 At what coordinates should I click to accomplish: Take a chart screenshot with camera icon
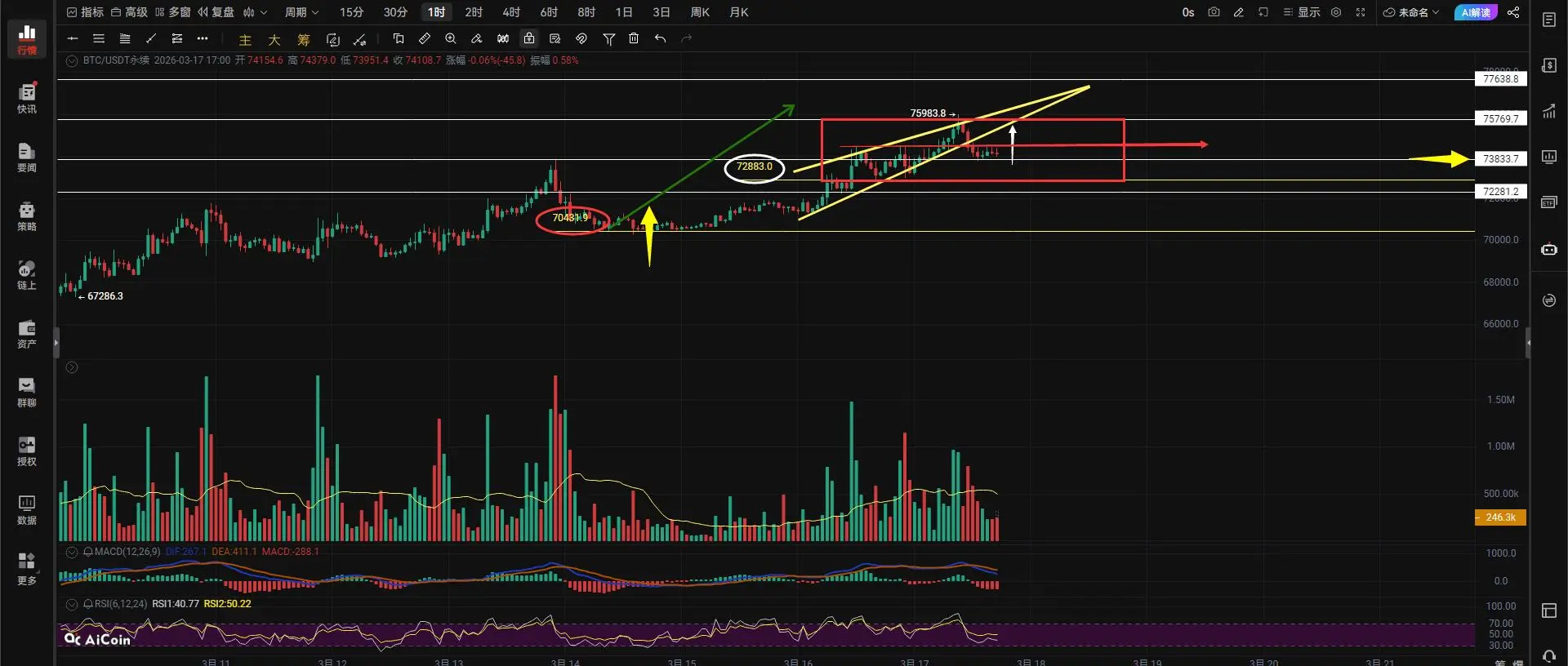pyautogui.click(x=1214, y=12)
